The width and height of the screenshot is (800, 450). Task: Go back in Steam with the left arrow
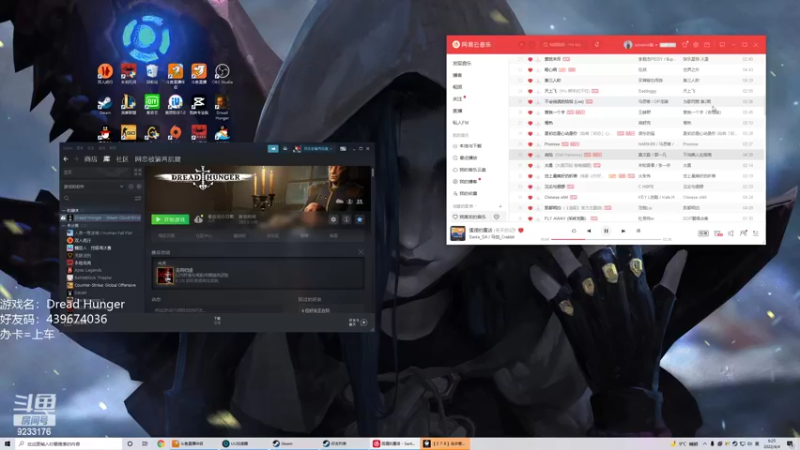(x=66, y=159)
